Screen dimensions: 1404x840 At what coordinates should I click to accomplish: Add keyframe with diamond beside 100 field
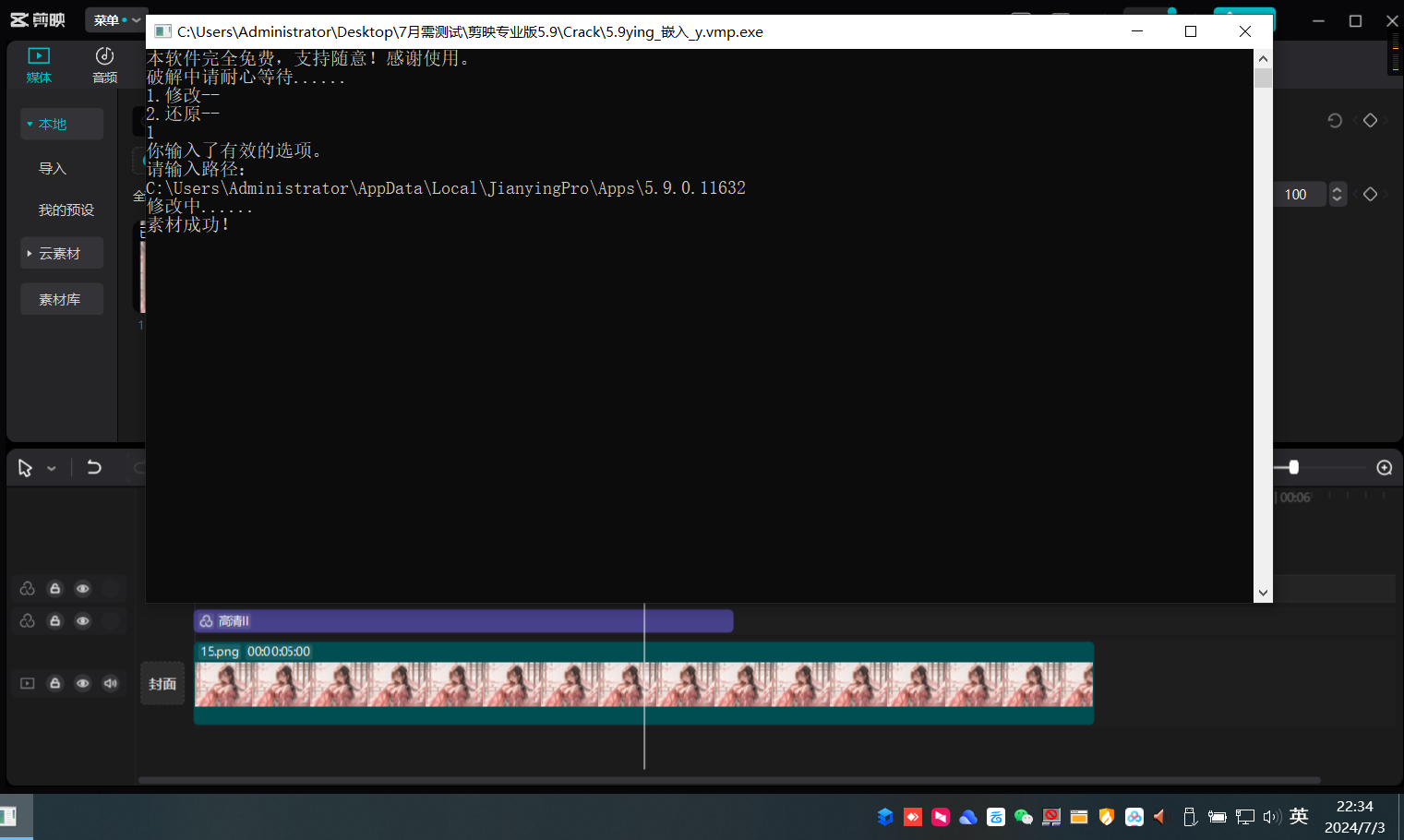coord(1370,194)
